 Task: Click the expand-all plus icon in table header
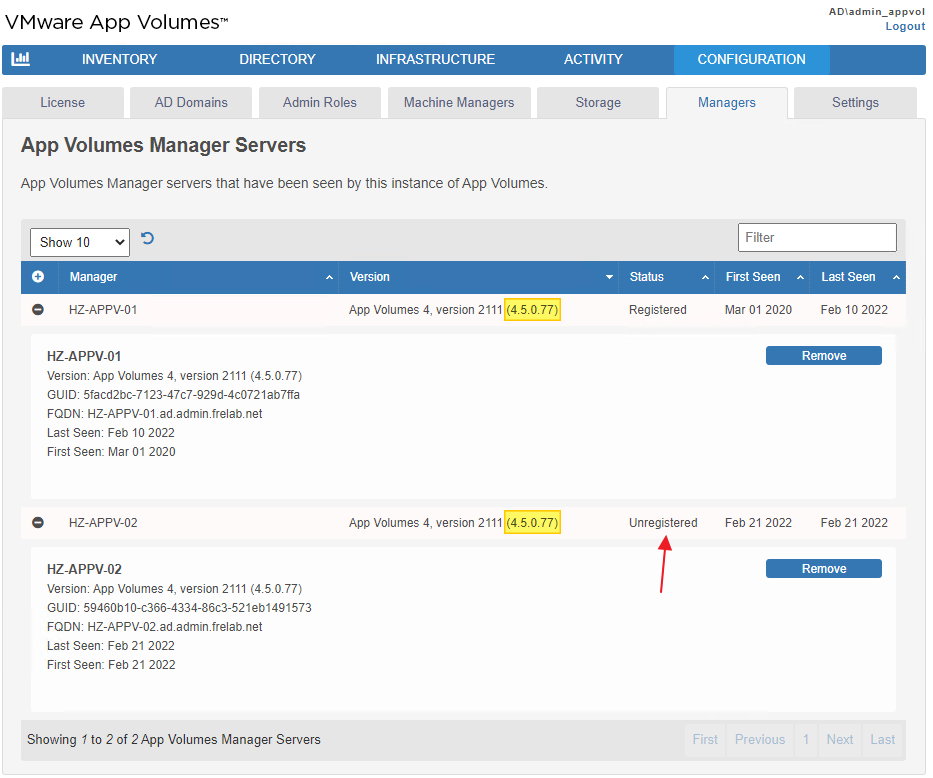tap(38, 277)
